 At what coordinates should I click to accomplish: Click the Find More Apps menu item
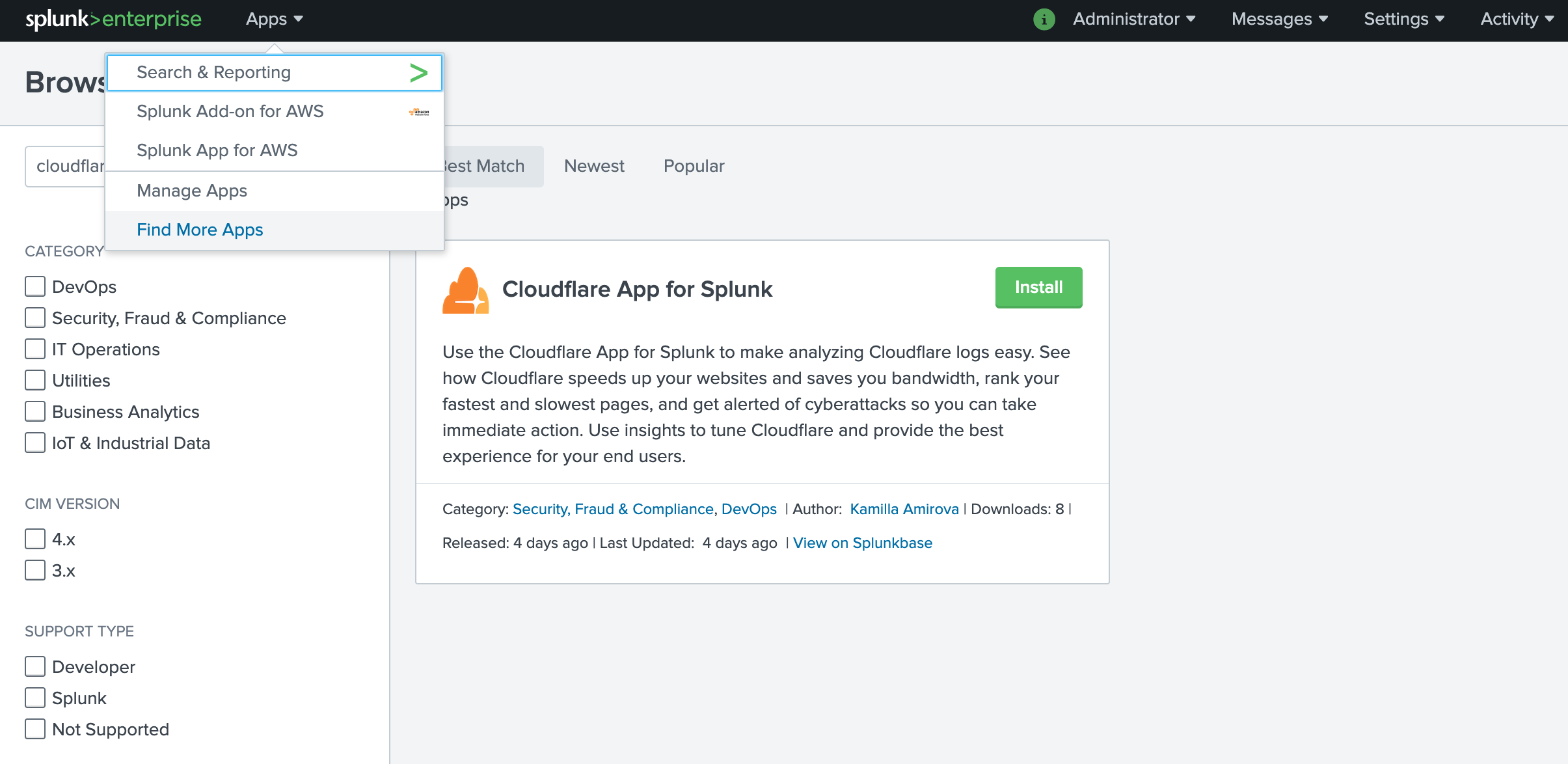(199, 229)
